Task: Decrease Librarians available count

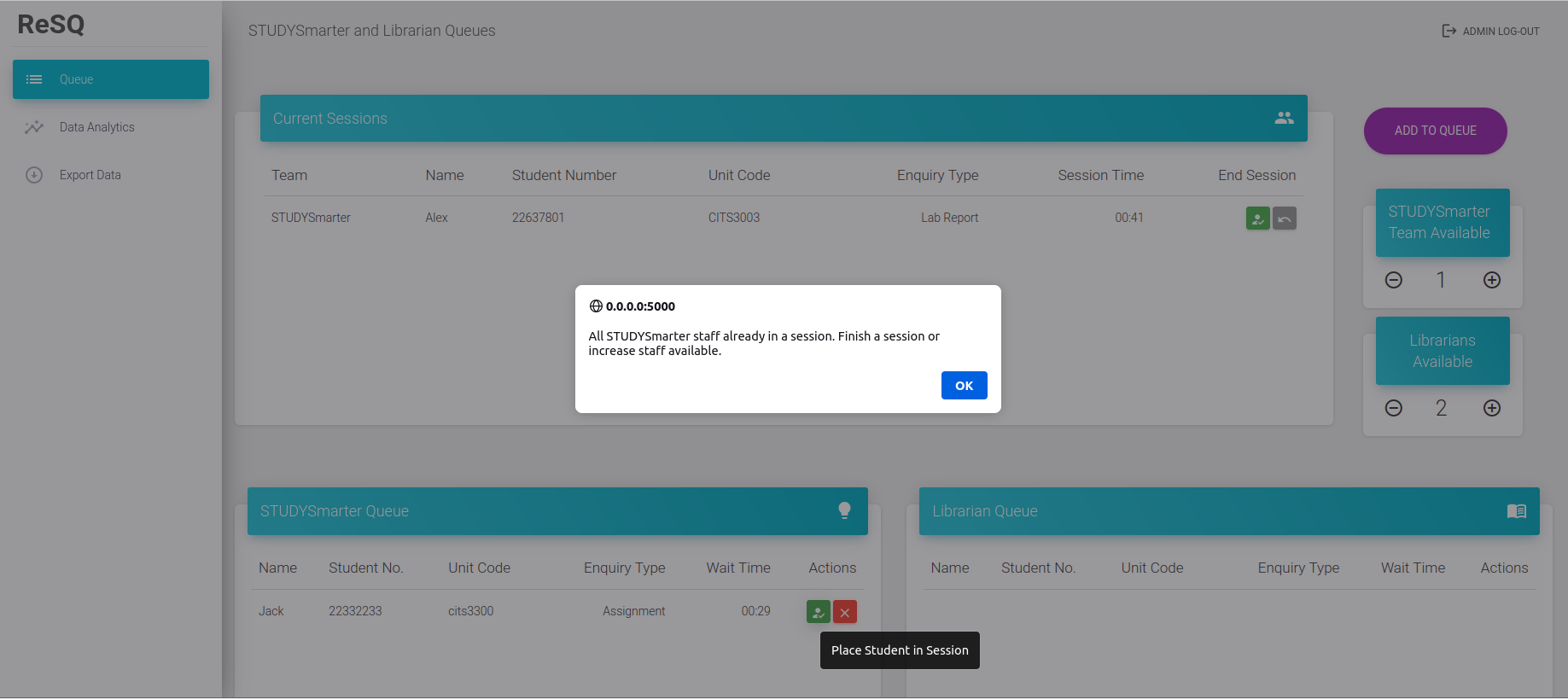Action: pyautogui.click(x=1394, y=408)
